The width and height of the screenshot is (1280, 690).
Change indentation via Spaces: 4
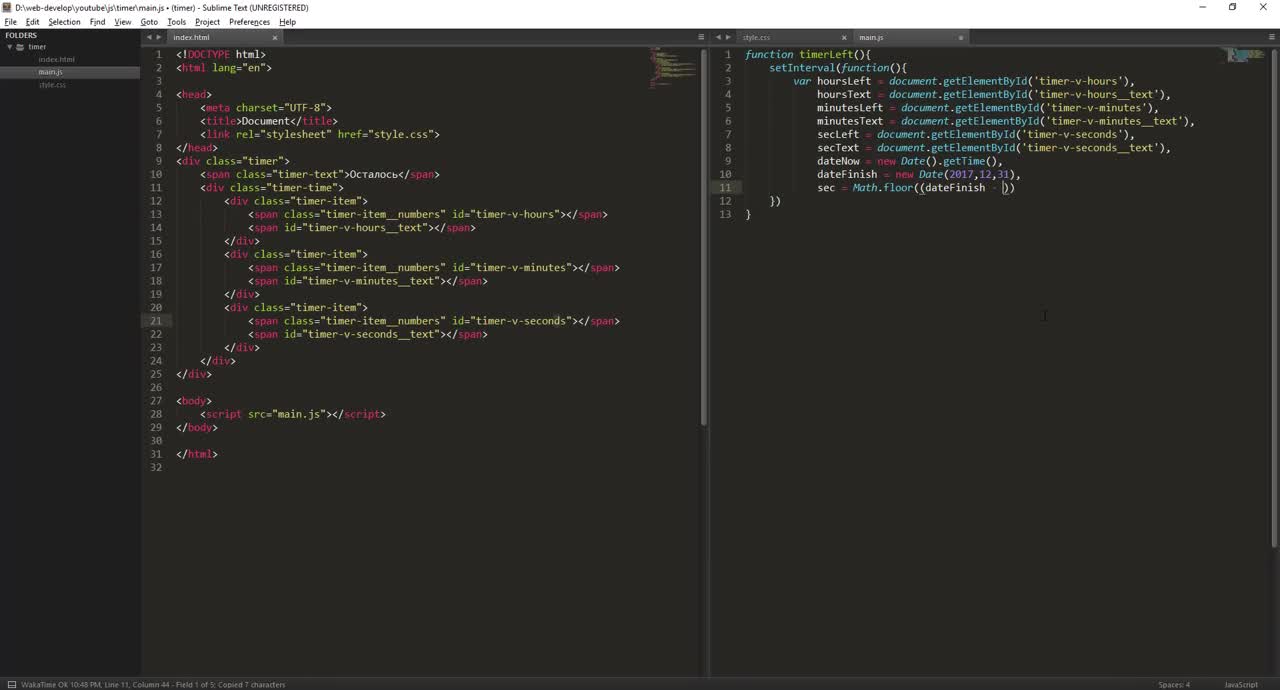[1174, 684]
